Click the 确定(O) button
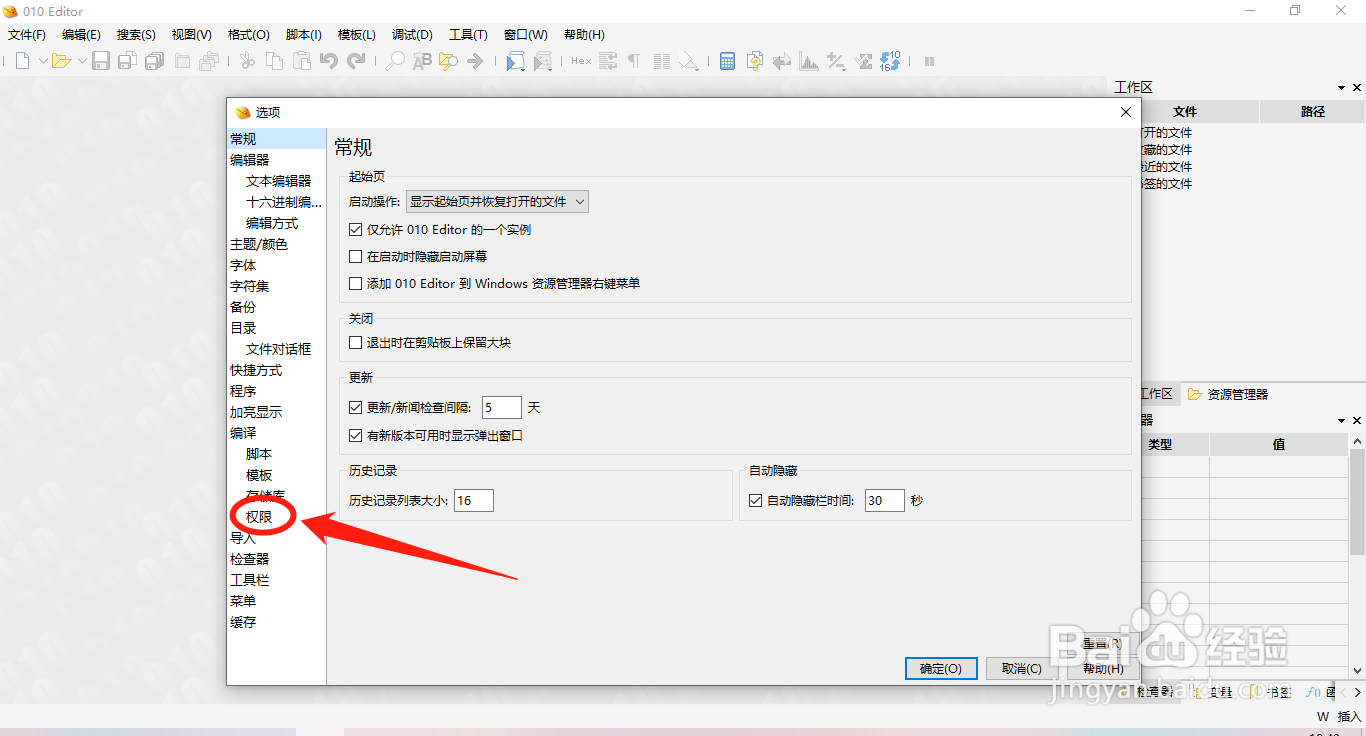1366x736 pixels. coord(941,669)
